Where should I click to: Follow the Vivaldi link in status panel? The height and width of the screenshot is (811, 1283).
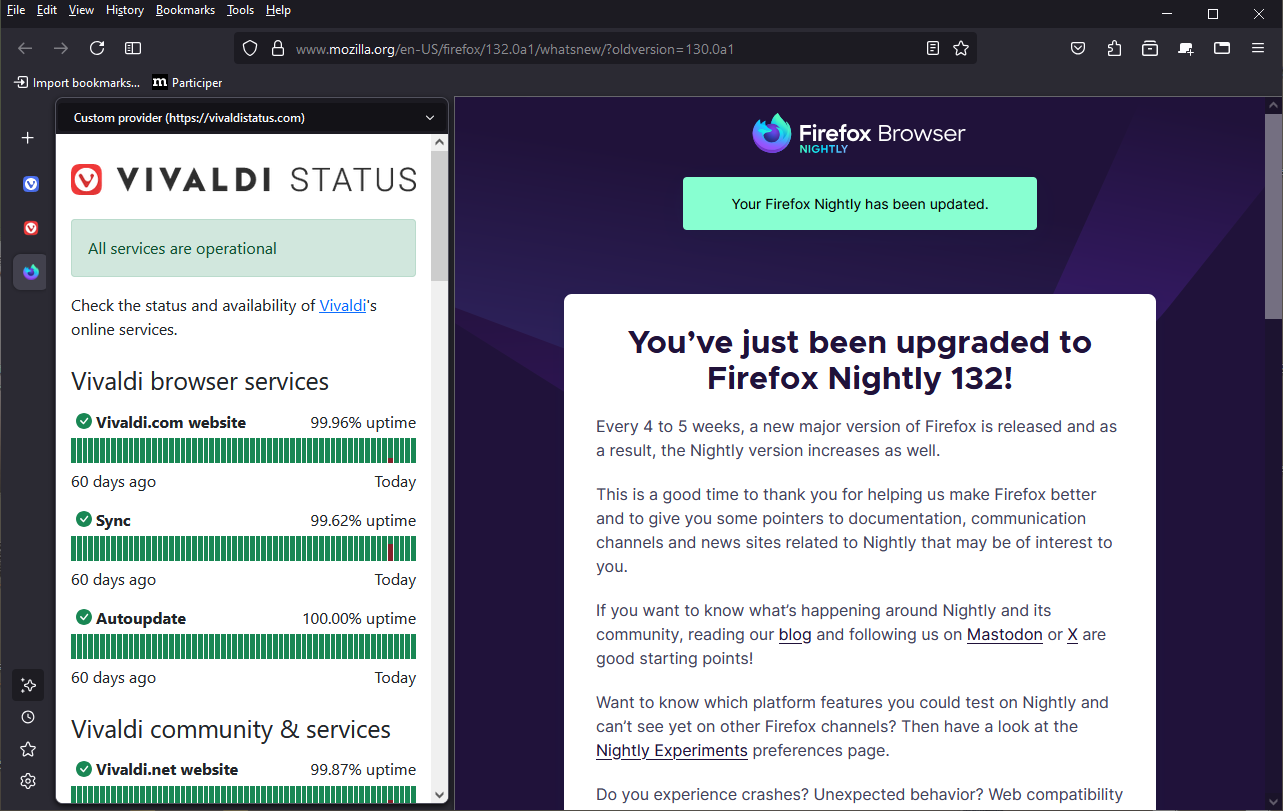click(343, 306)
